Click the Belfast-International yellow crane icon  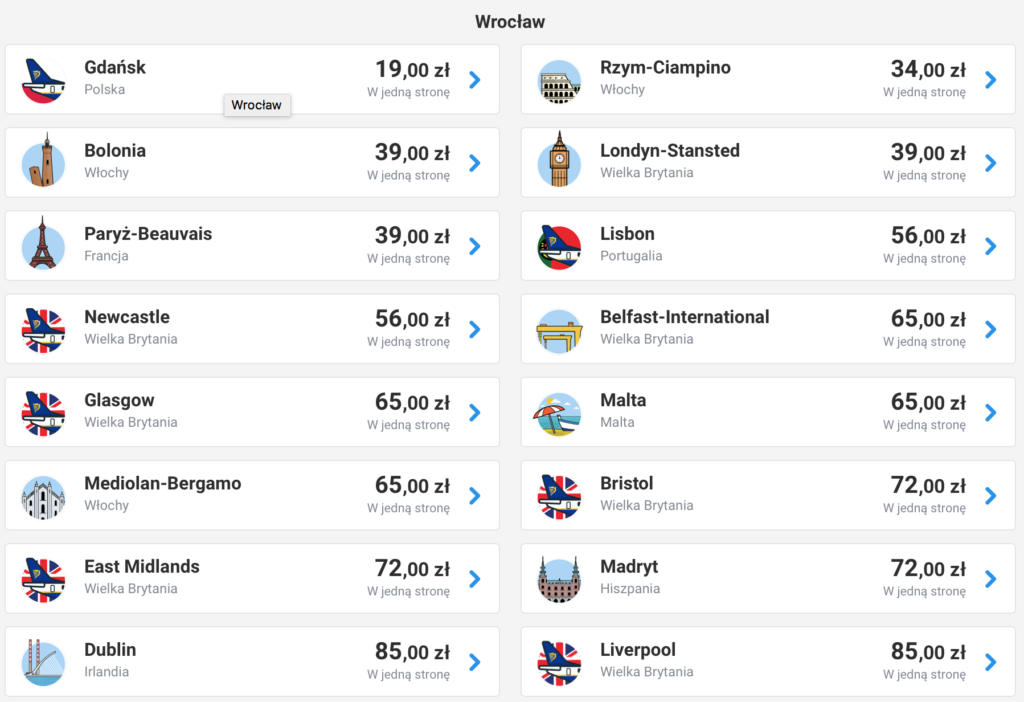point(558,330)
